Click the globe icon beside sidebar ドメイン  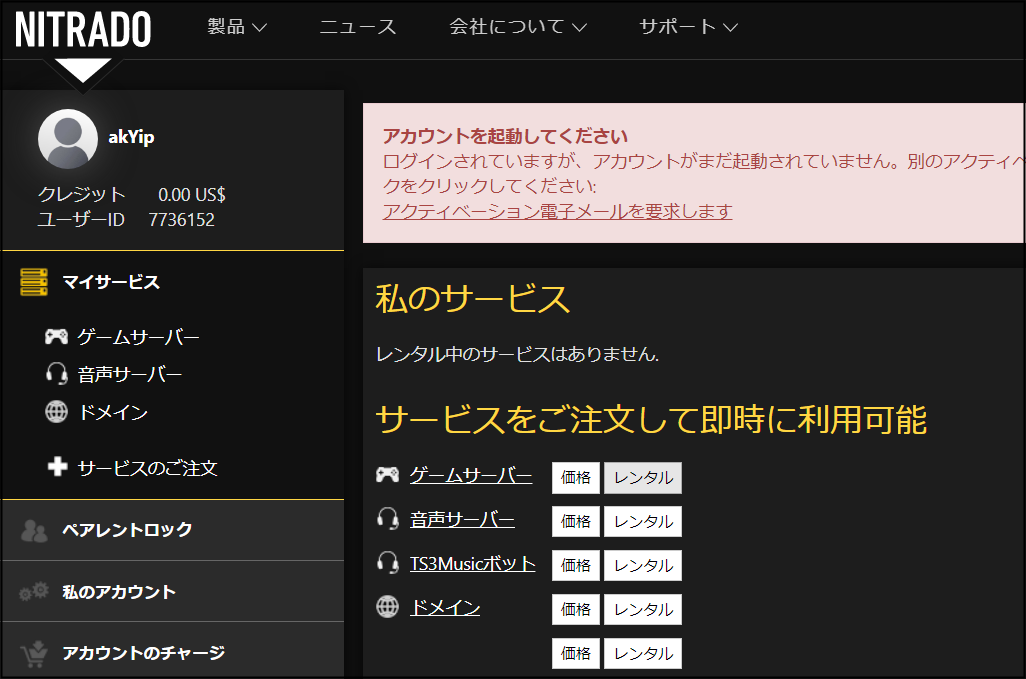56,411
